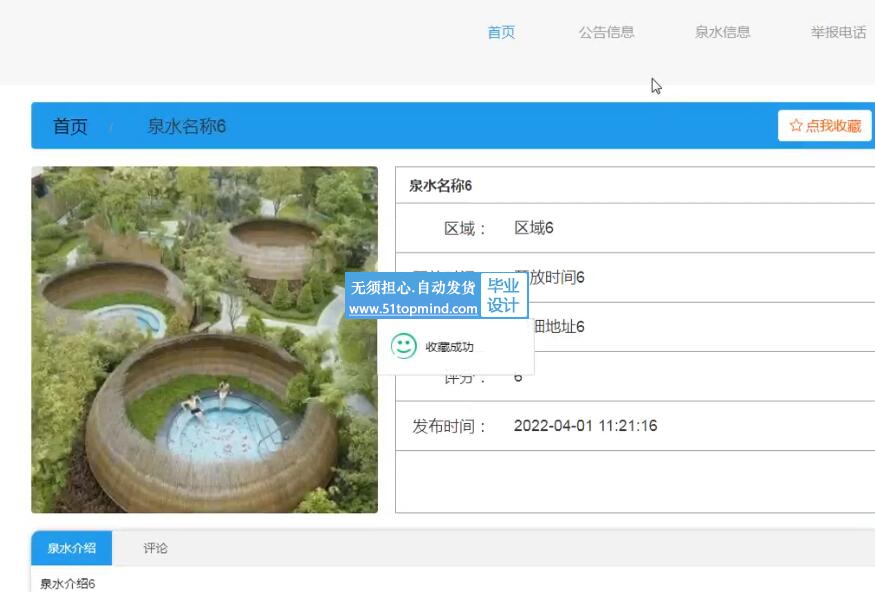Click the date 2022-04-01 11:21:16
This screenshot has height=592, width=875.
[585, 426]
